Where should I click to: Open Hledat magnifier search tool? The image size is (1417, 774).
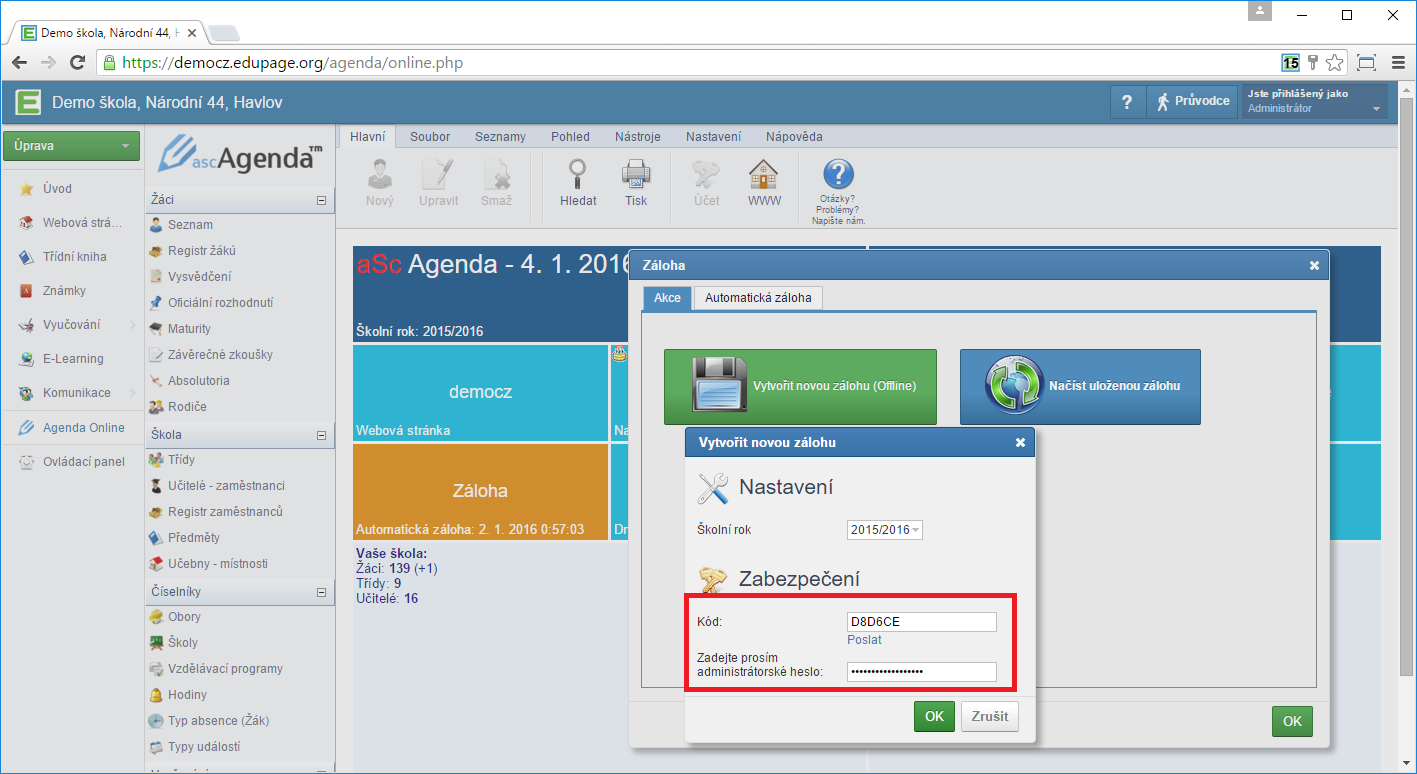pyautogui.click(x=578, y=174)
